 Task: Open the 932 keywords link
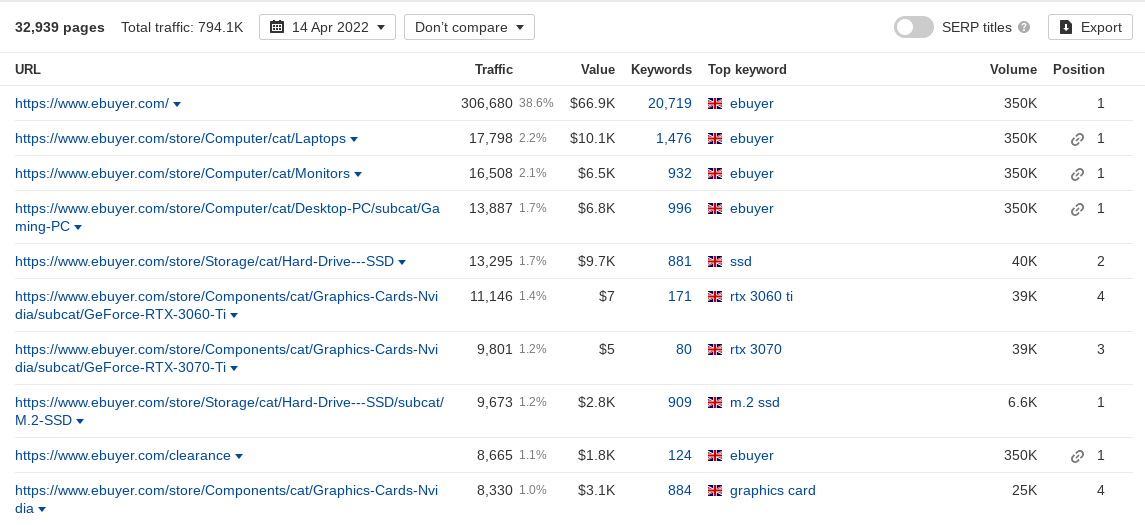[680, 174]
